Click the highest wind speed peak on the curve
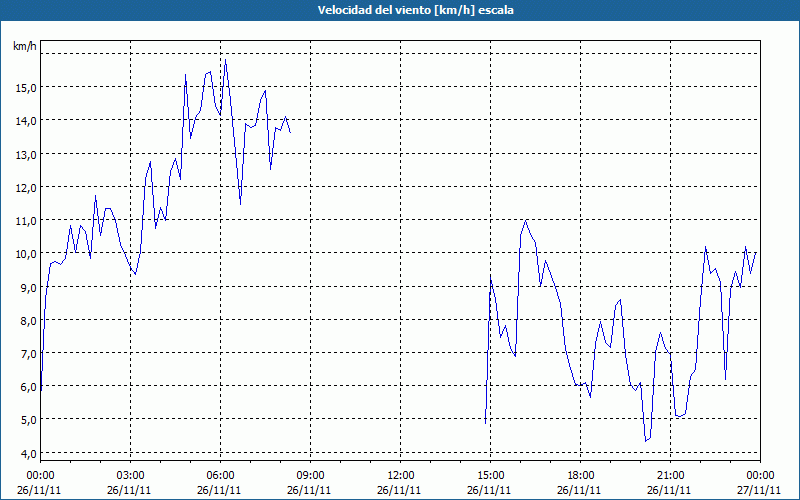 click(x=226, y=60)
